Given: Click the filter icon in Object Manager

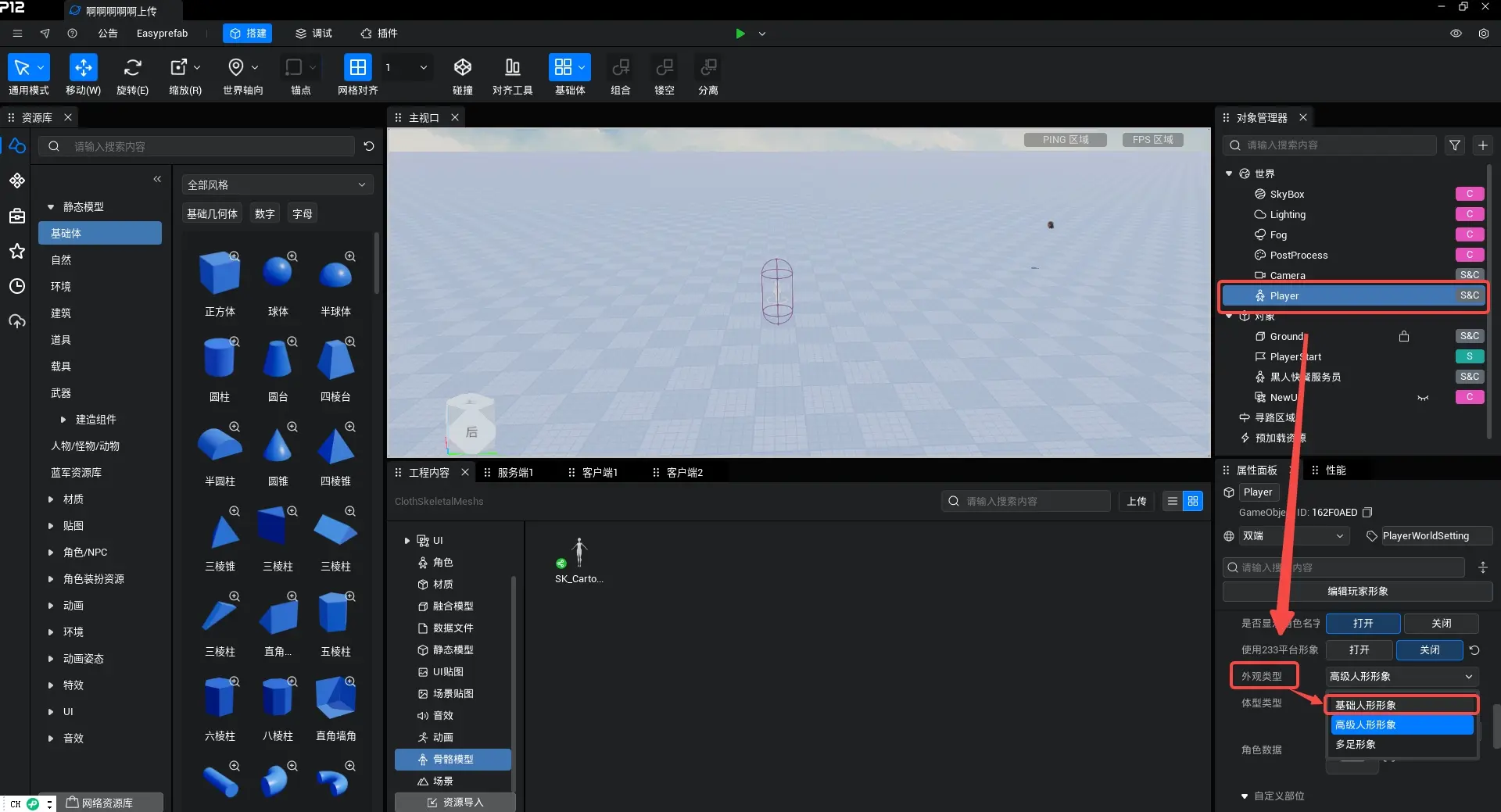Looking at the screenshot, I should click(x=1454, y=145).
